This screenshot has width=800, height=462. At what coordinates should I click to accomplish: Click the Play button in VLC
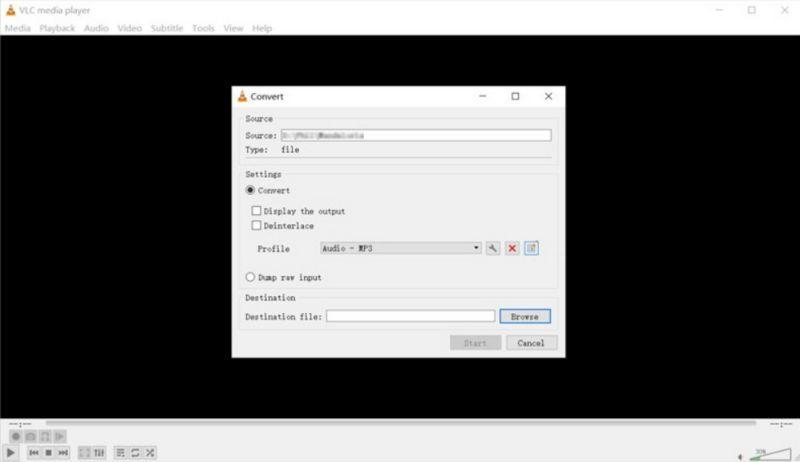pos(10,452)
